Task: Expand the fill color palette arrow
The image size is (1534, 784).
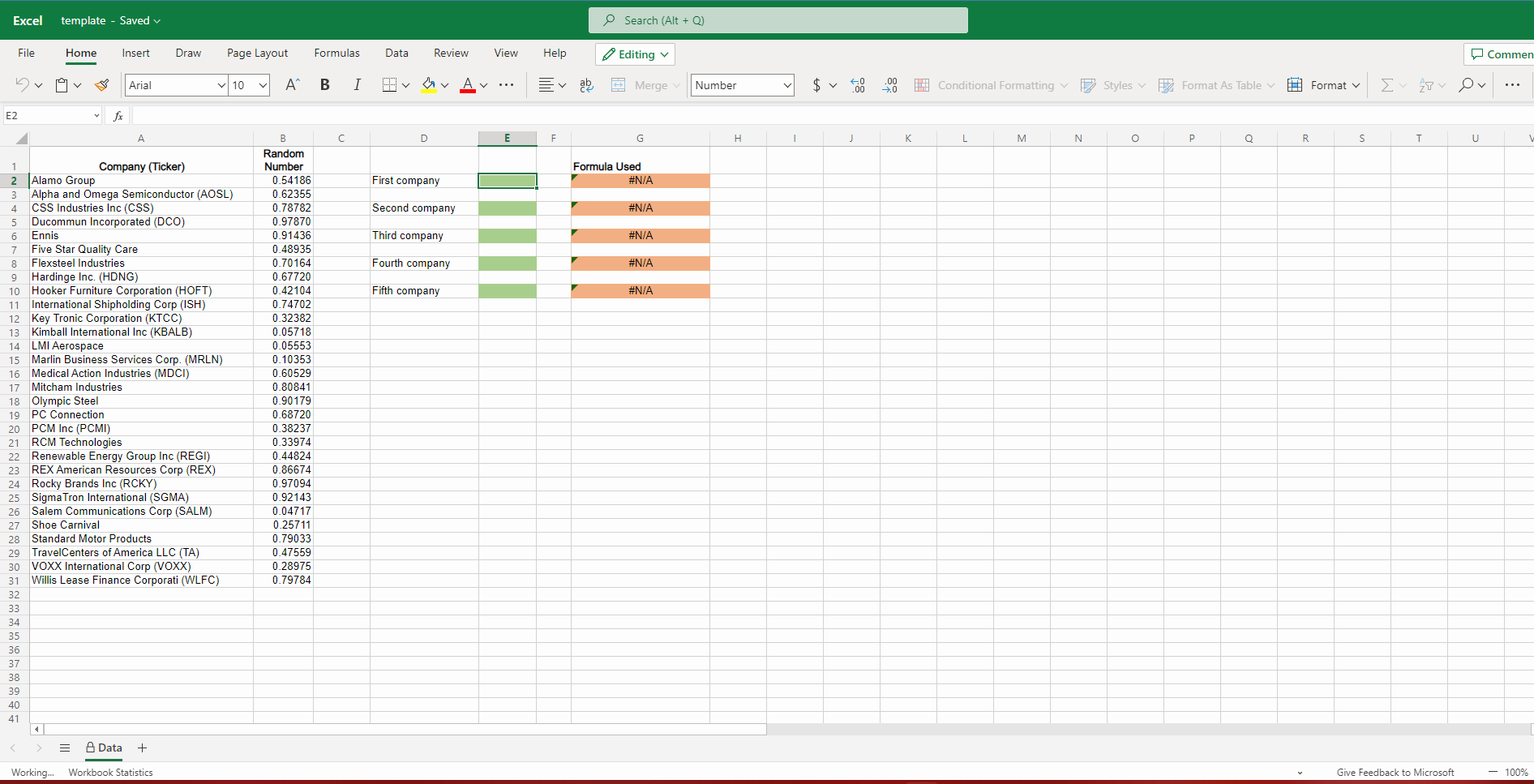Action: [444, 85]
